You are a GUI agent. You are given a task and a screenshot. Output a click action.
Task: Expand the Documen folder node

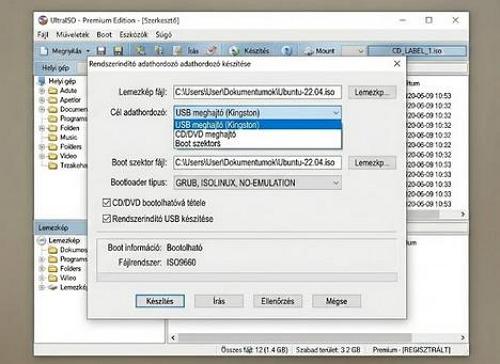[42, 109]
